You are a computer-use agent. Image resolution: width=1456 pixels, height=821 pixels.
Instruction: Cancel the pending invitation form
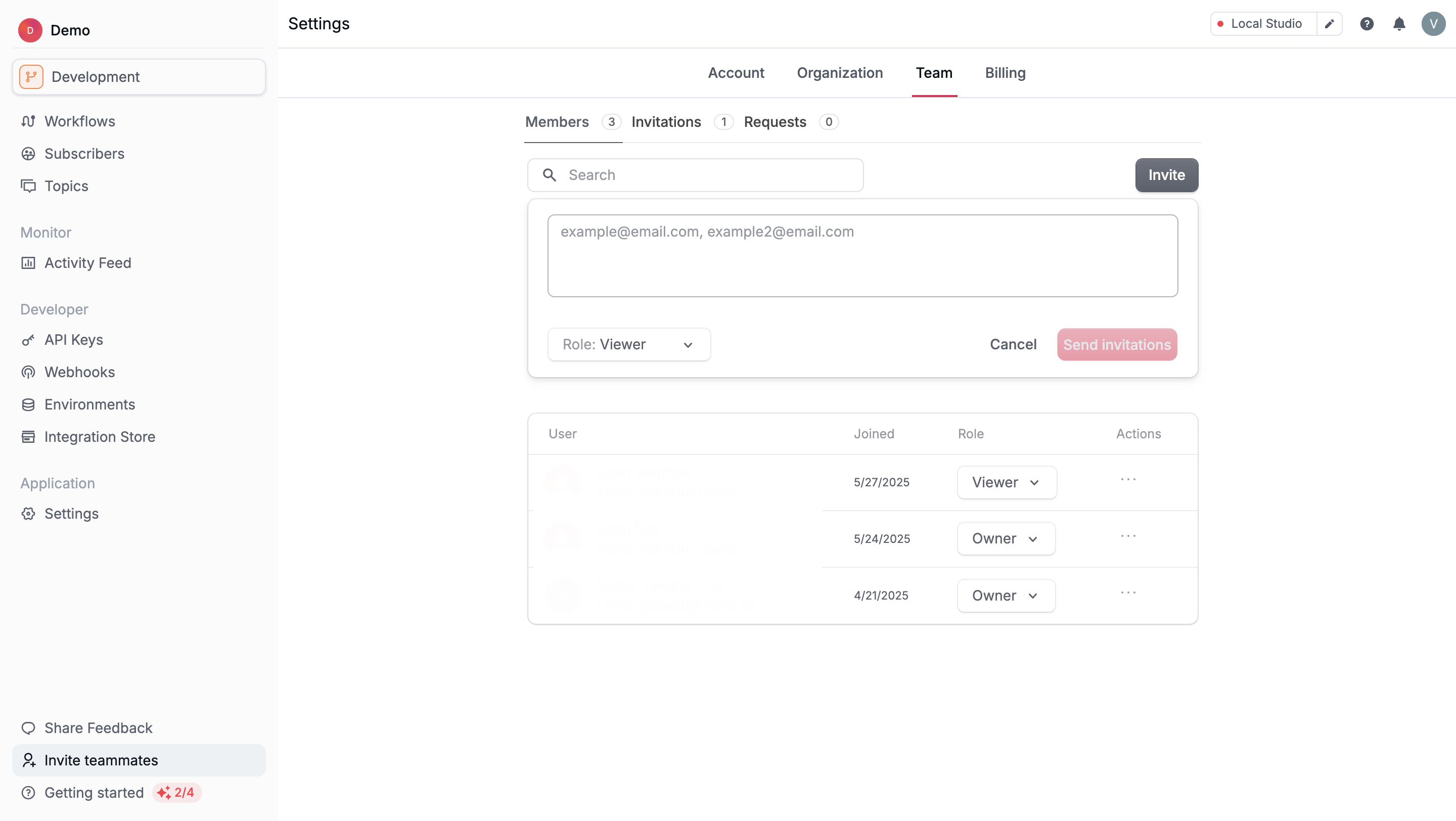click(x=1013, y=344)
